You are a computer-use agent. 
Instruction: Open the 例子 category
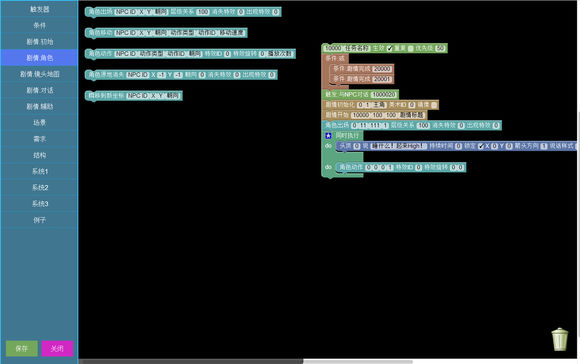[x=39, y=220]
